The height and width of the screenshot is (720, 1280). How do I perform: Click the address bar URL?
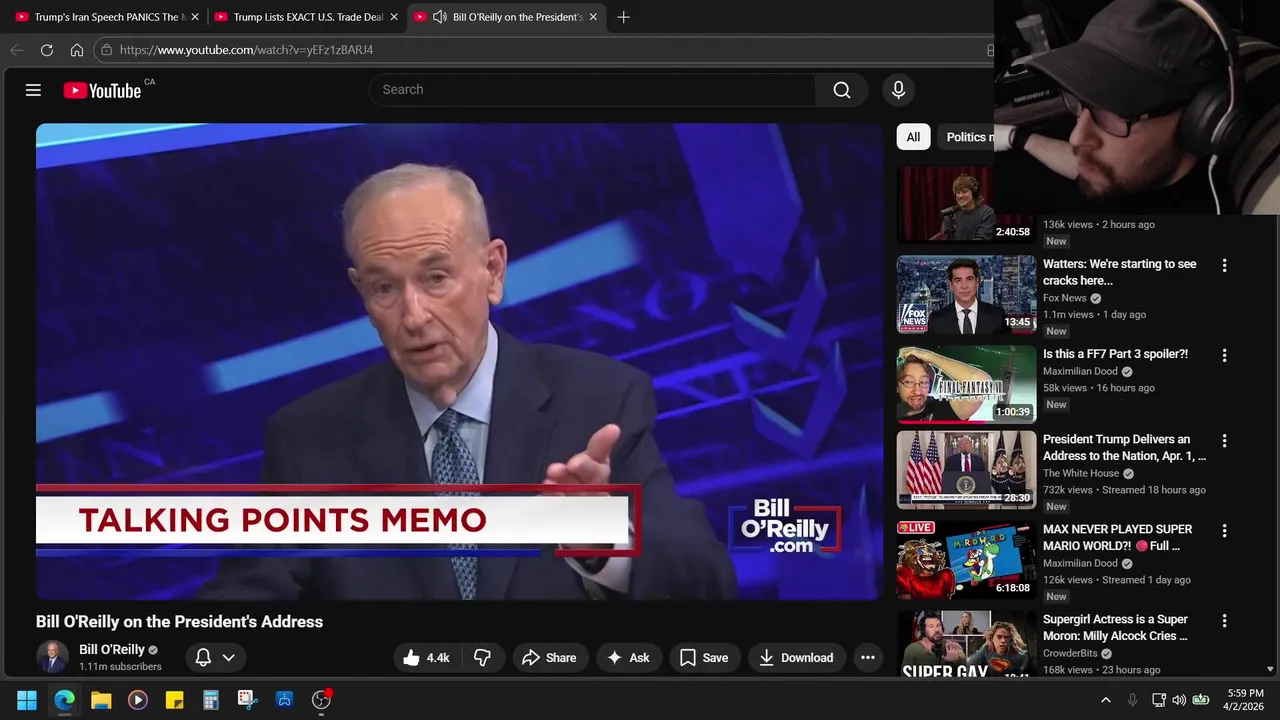[x=246, y=50]
